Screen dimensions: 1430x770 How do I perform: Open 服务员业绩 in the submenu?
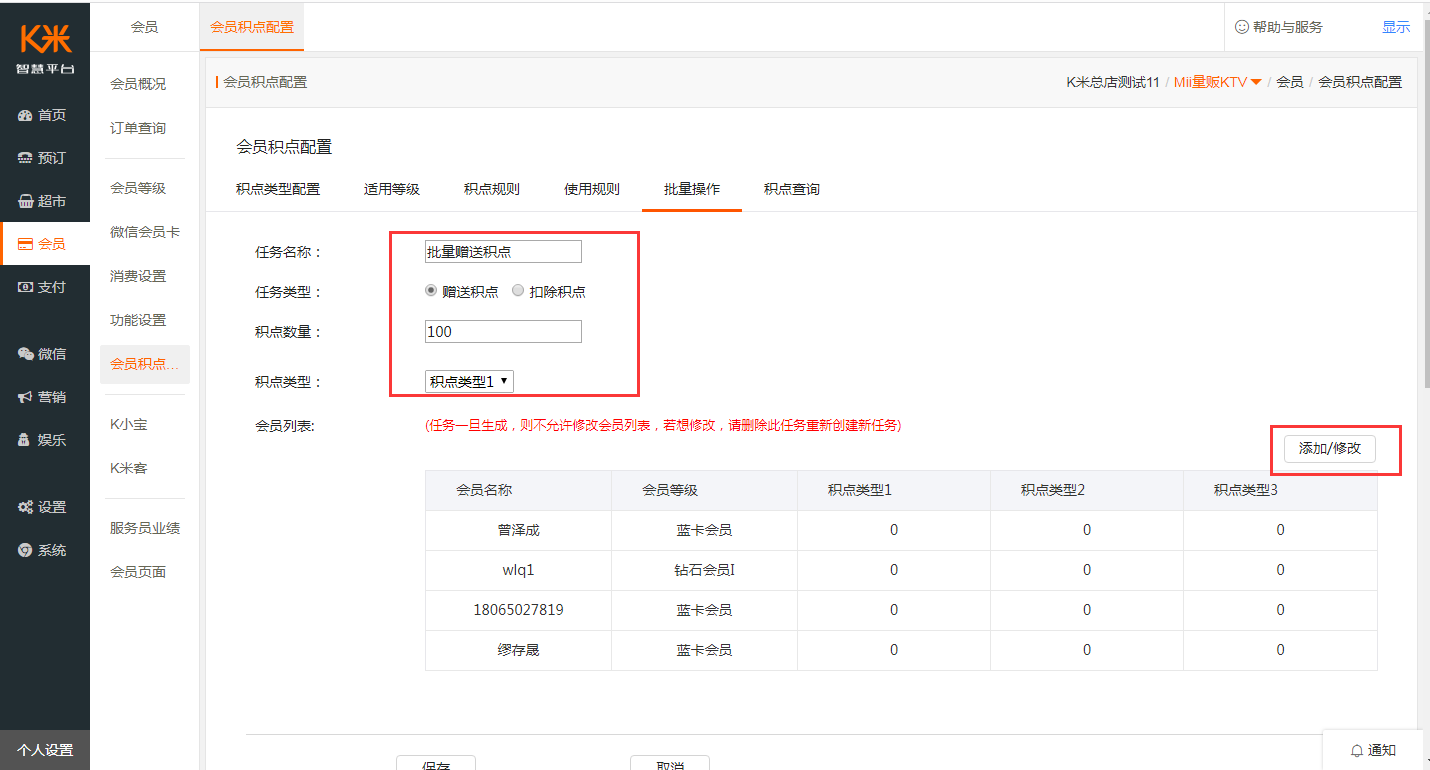click(x=145, y=528)
